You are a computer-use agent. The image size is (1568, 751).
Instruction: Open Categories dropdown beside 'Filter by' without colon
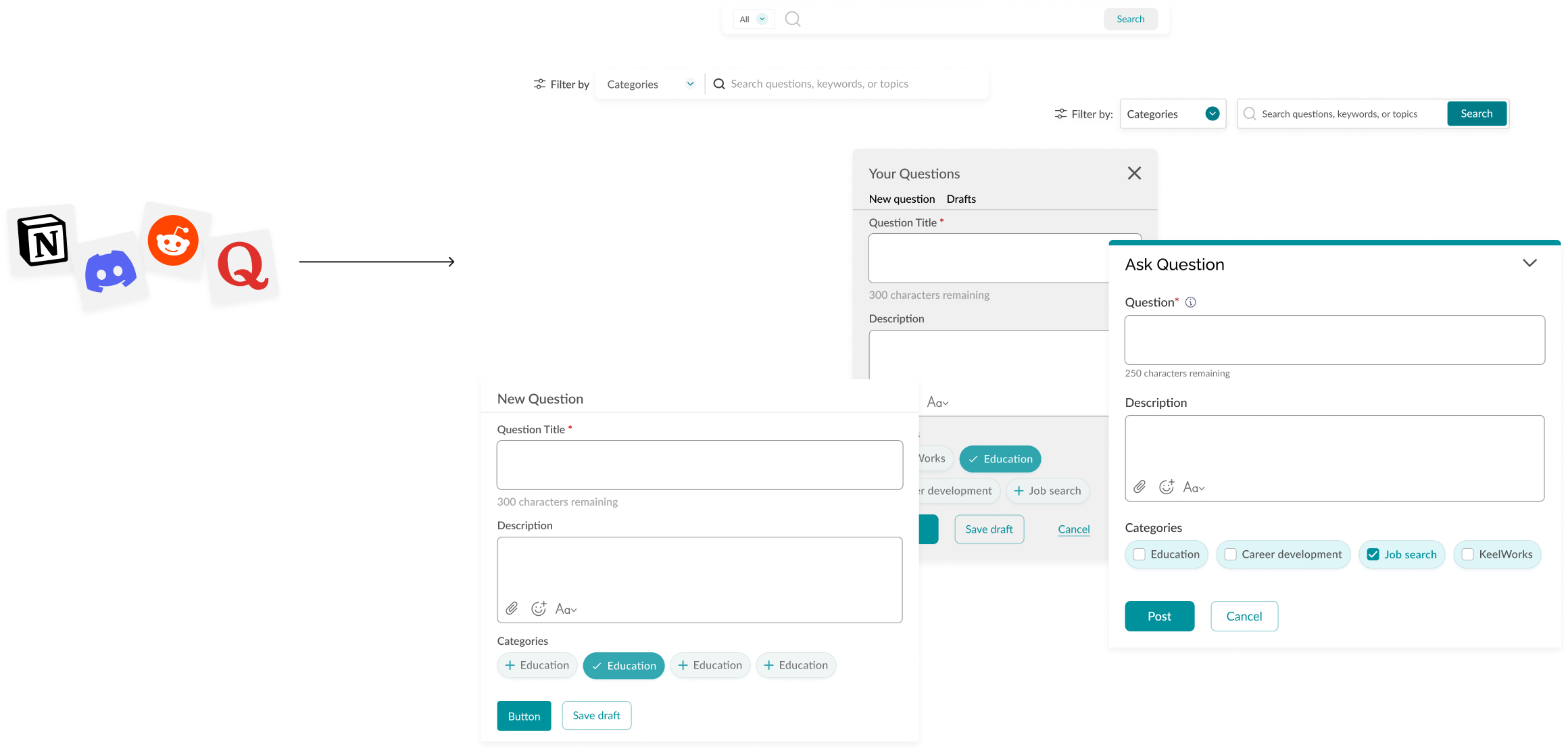[651, 84]
